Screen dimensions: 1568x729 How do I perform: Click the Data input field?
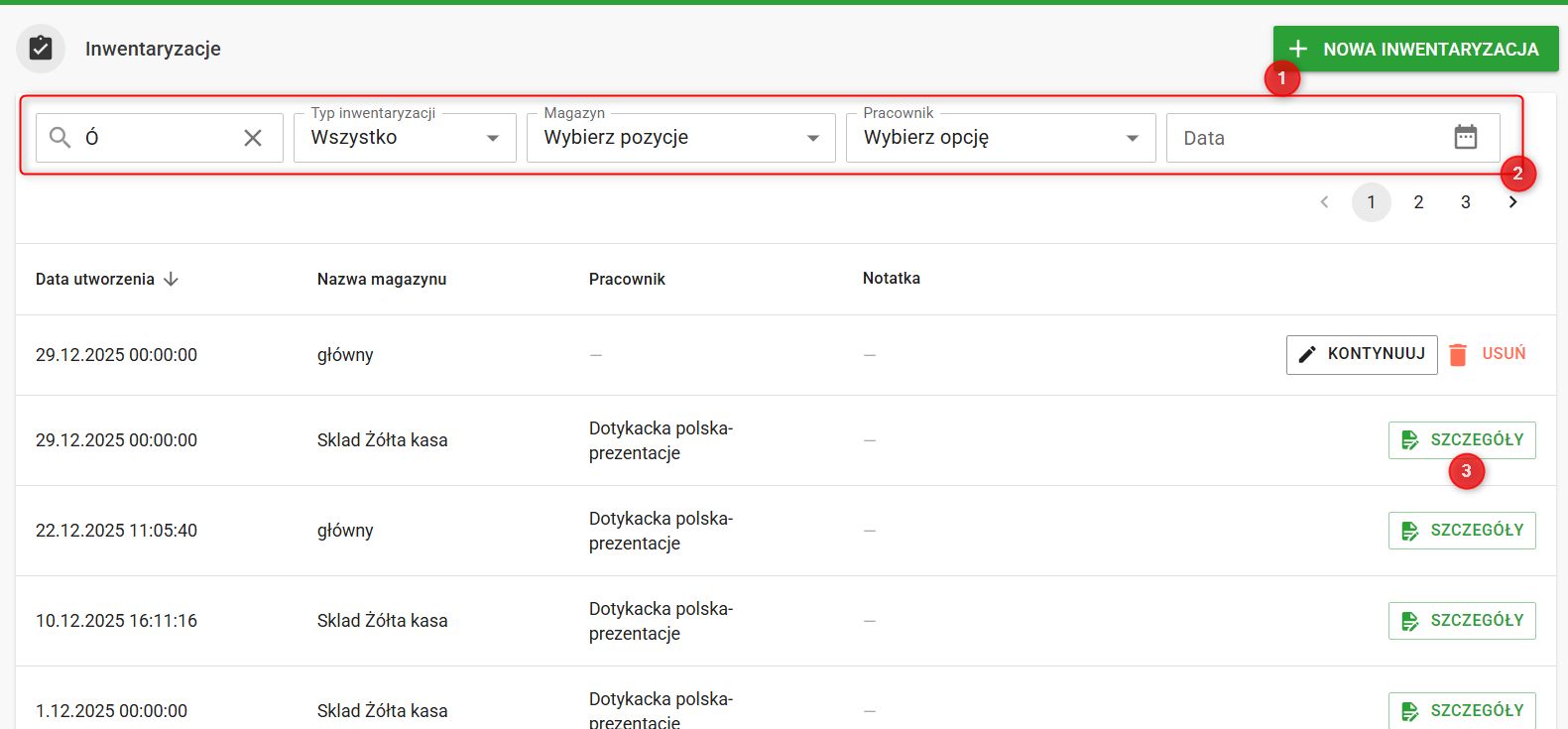click(x=1304, y=138)
